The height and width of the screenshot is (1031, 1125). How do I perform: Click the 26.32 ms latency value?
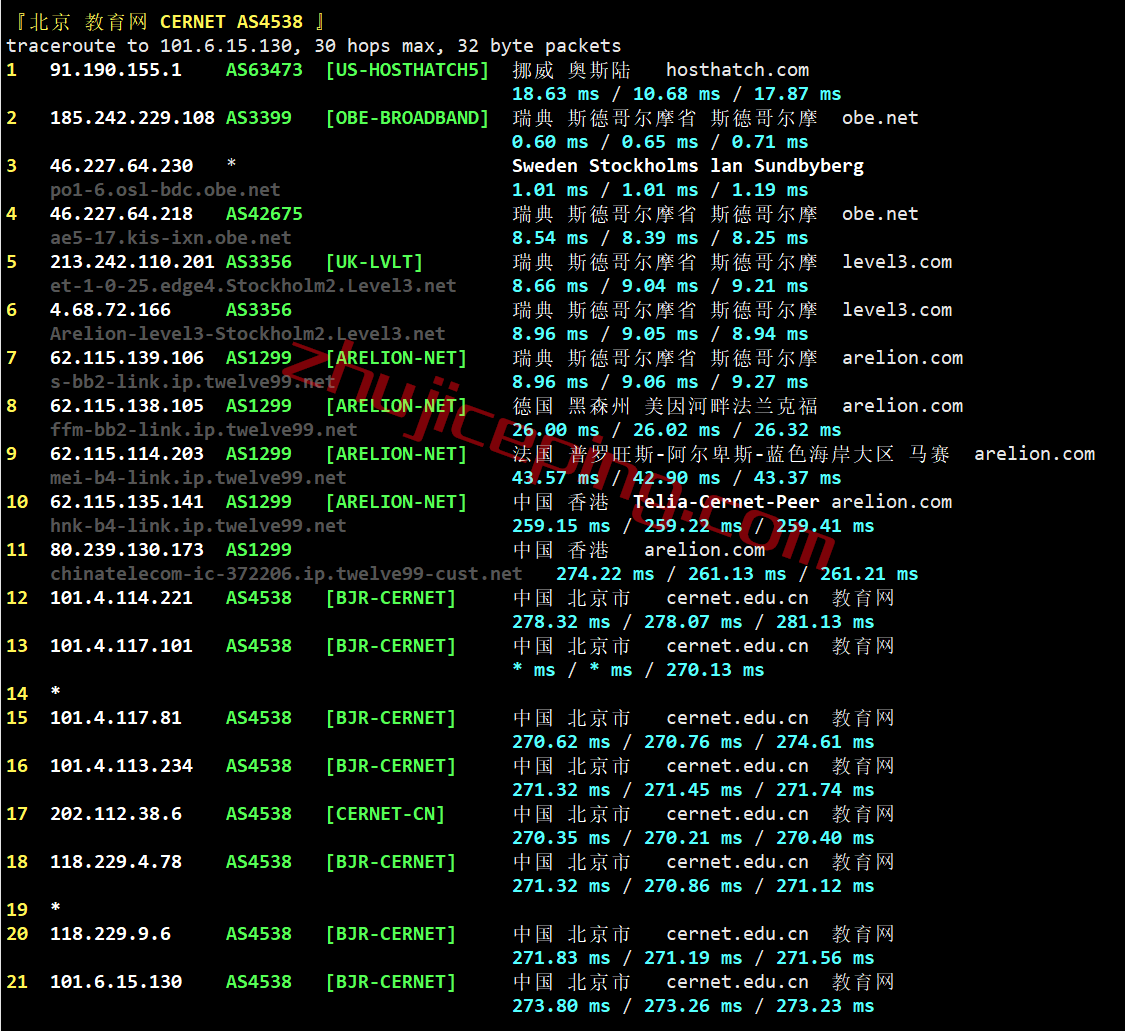pos(797,430)
